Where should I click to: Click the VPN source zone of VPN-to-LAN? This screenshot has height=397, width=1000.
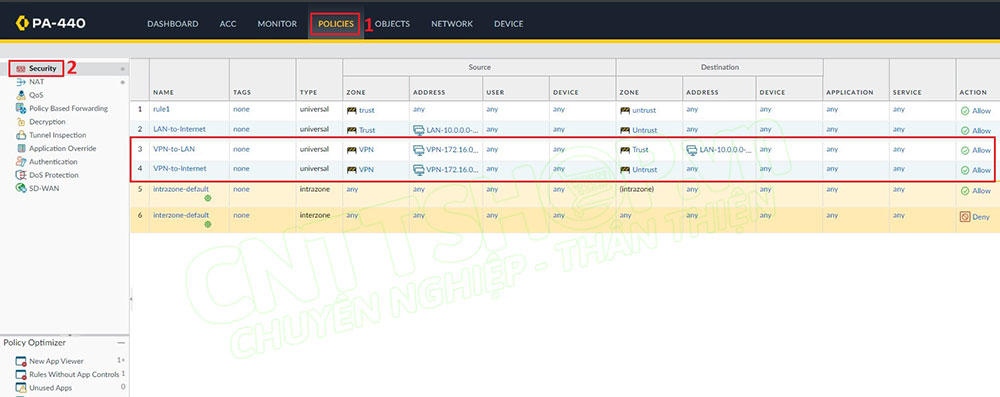pyautogui.click(x=360, y=150)
